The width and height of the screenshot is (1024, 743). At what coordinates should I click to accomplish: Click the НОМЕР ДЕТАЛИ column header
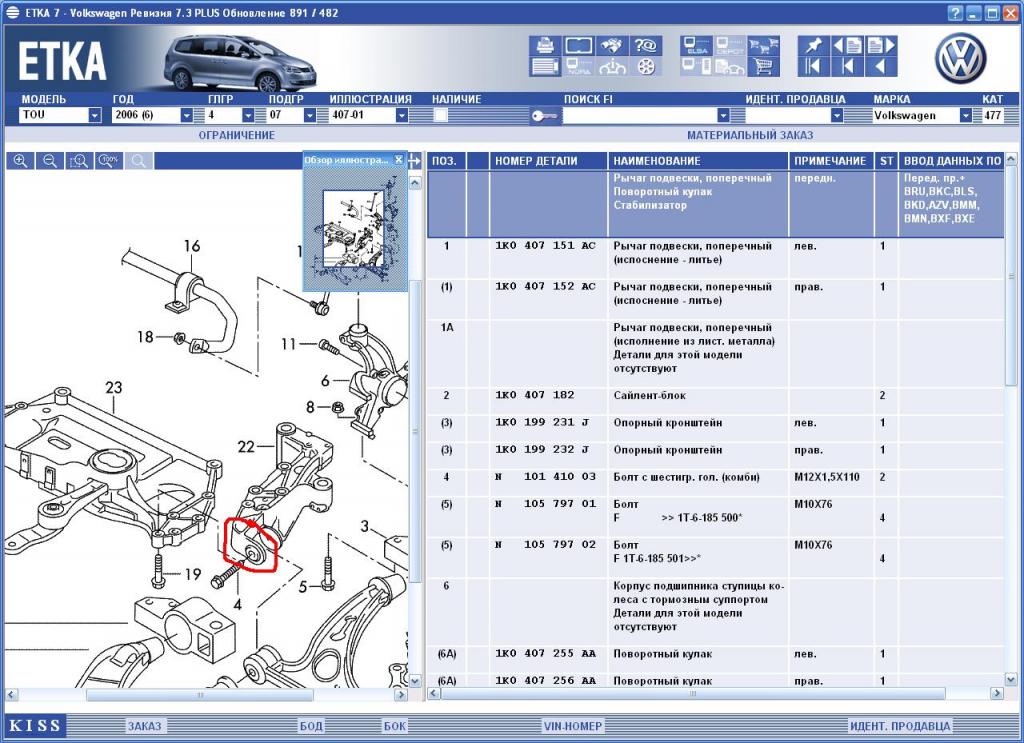coord(549,161)
